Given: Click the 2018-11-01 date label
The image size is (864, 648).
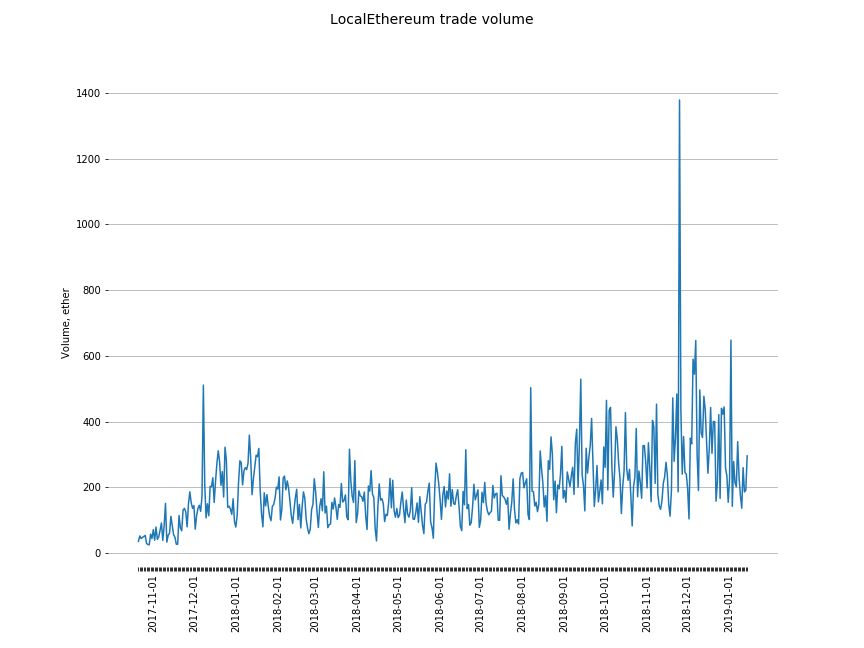Looking at the screenshot, I should pos(646,604).
